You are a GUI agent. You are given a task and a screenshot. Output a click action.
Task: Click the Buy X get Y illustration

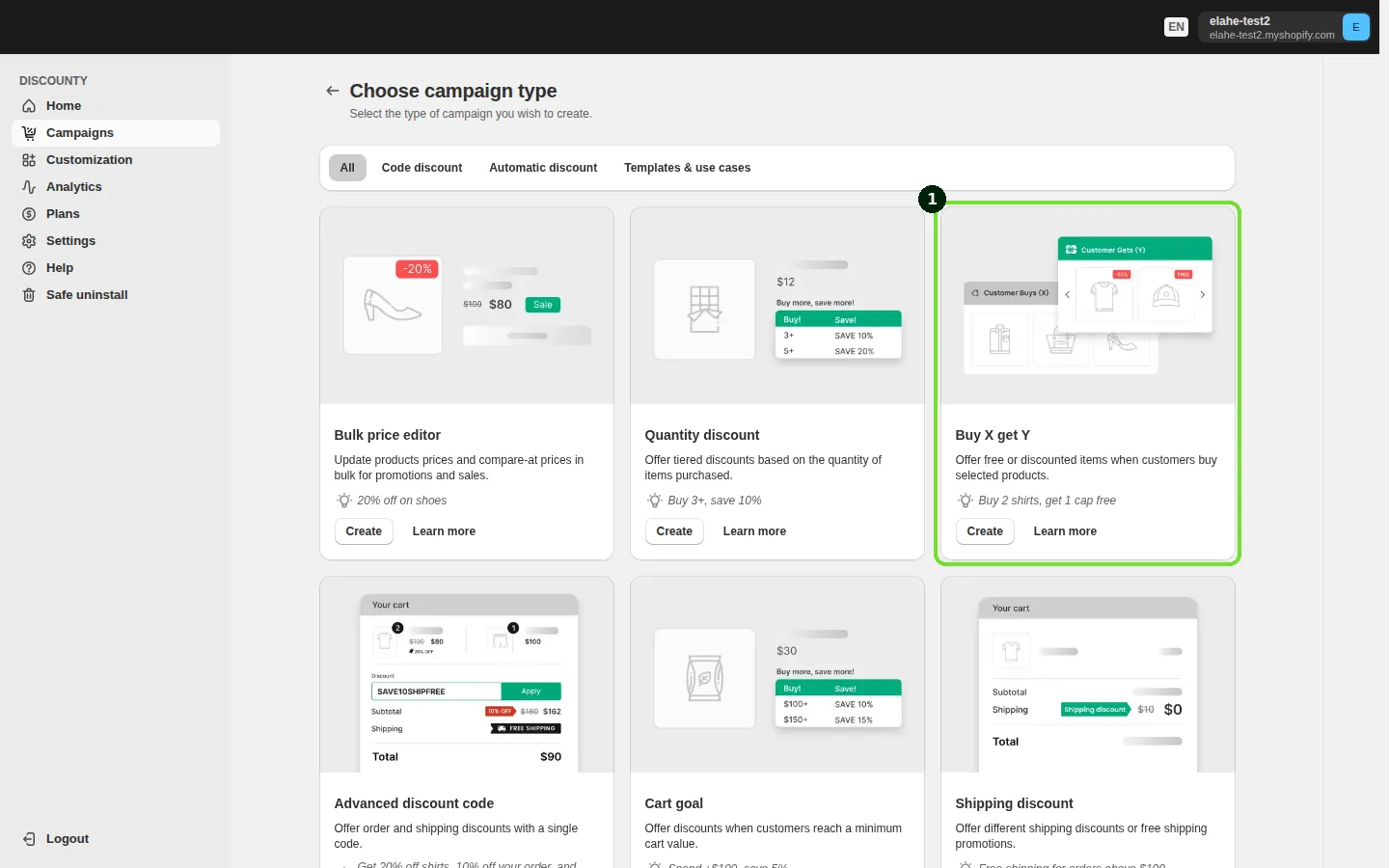1088,306
